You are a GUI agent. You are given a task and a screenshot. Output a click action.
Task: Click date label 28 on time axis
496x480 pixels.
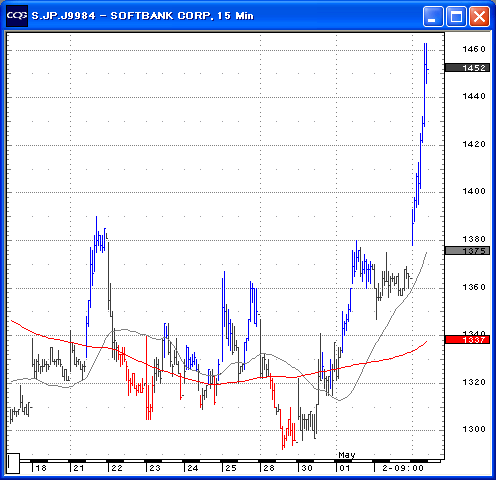tap(269, 468)
